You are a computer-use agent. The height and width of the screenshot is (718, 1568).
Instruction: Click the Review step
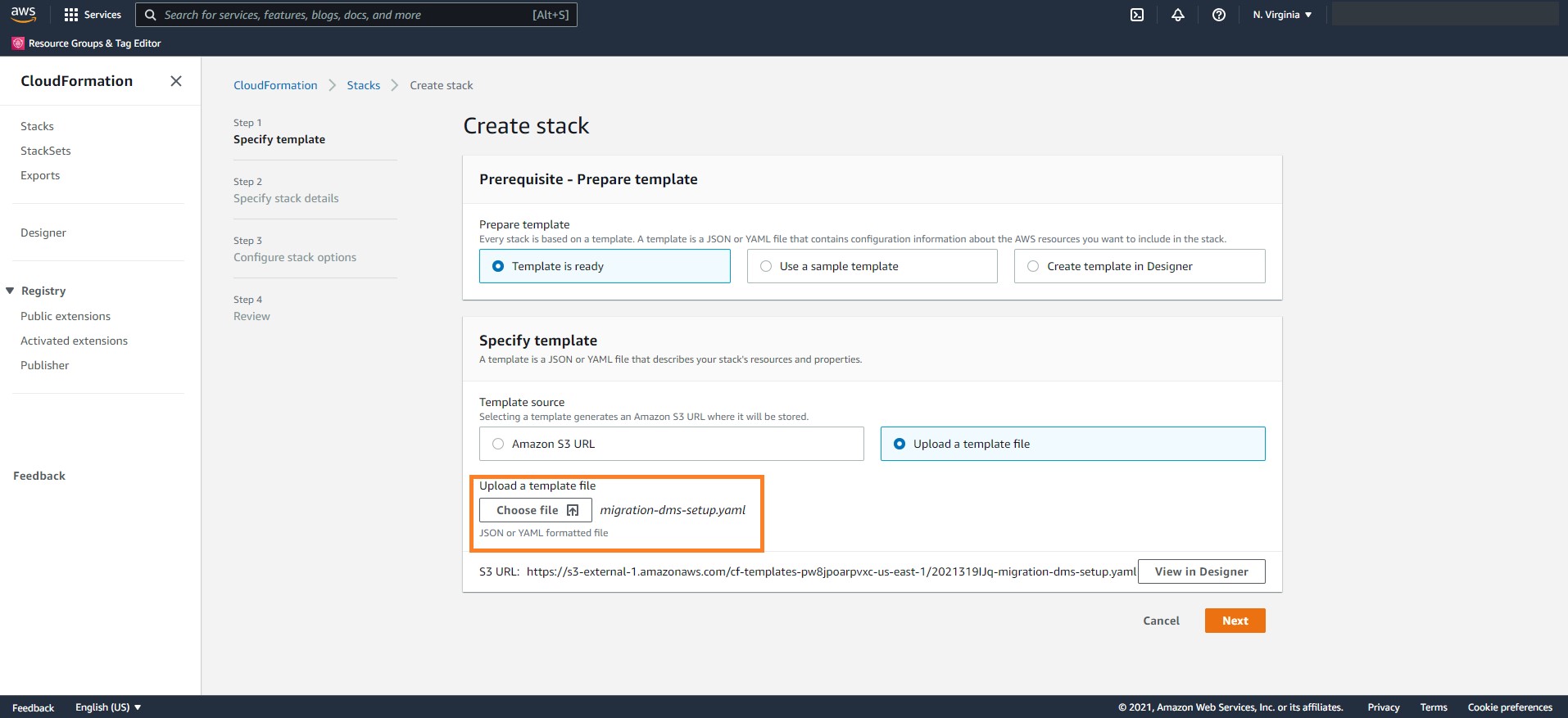(252, 316)
